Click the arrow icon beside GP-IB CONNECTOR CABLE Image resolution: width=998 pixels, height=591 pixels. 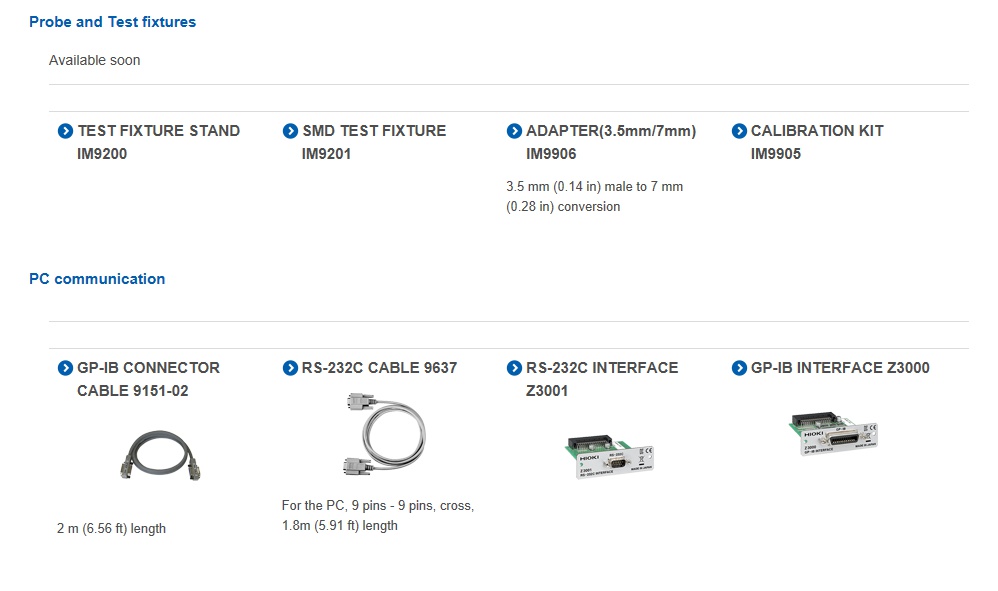pyautogui.click(x=65, y=368)
